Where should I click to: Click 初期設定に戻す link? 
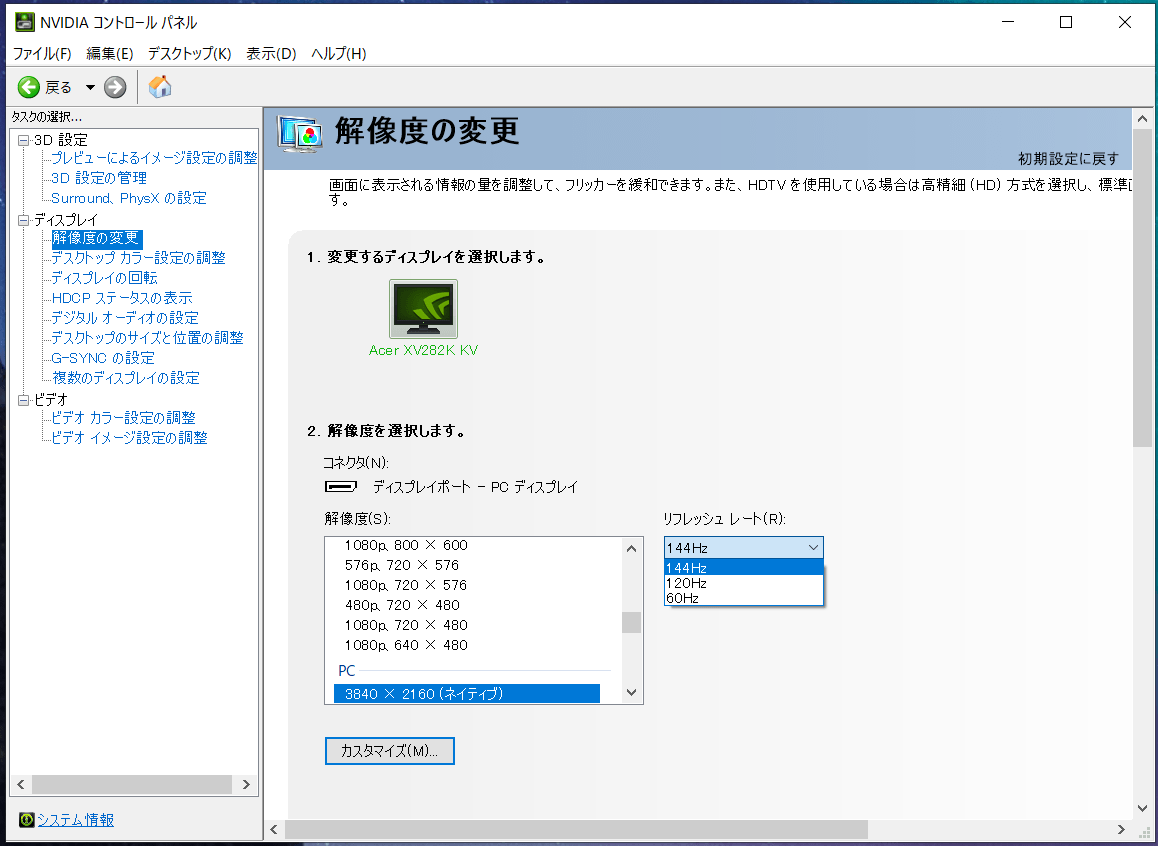coord(1068,159)
